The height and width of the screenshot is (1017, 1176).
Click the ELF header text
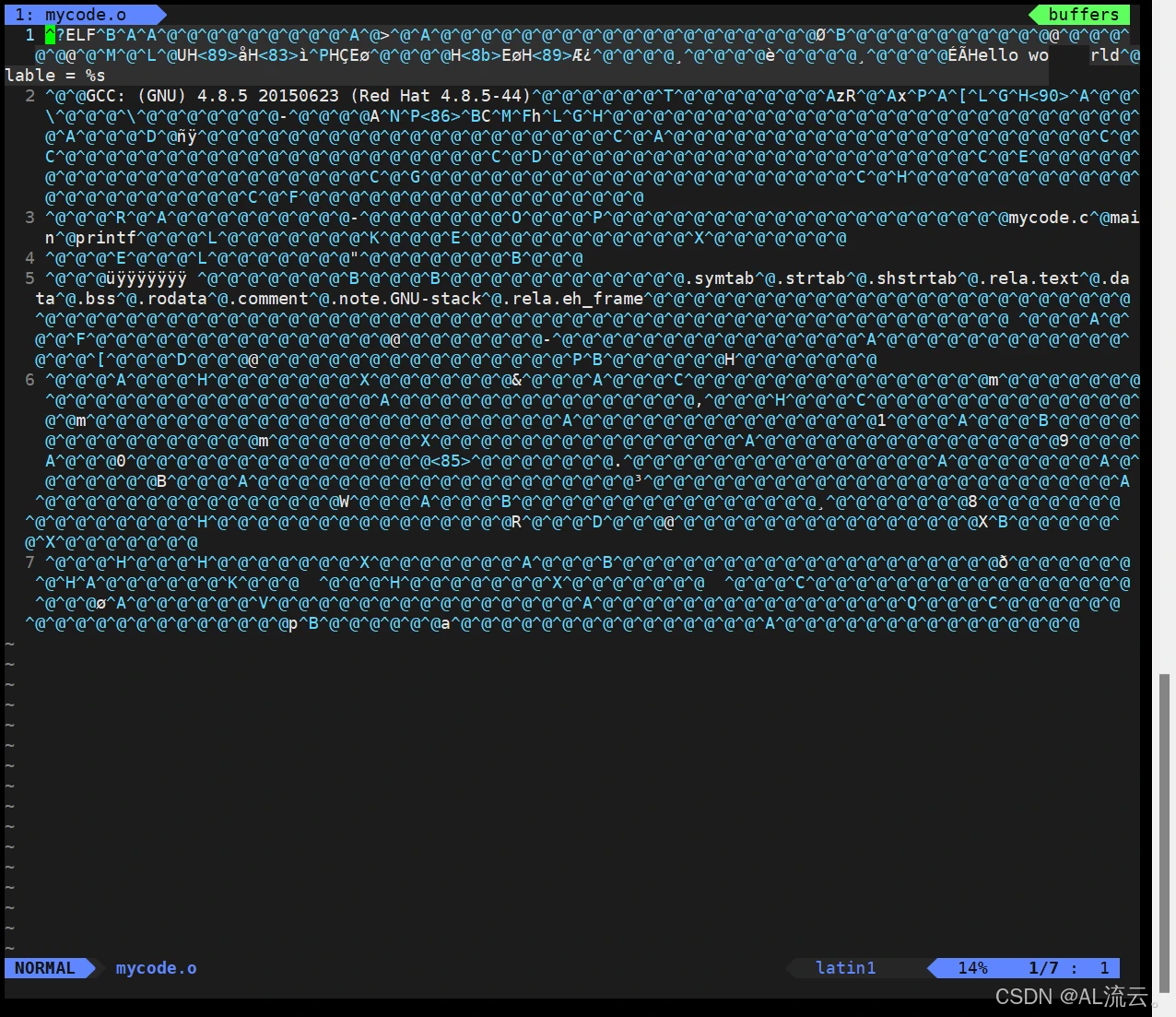(80, 35)
